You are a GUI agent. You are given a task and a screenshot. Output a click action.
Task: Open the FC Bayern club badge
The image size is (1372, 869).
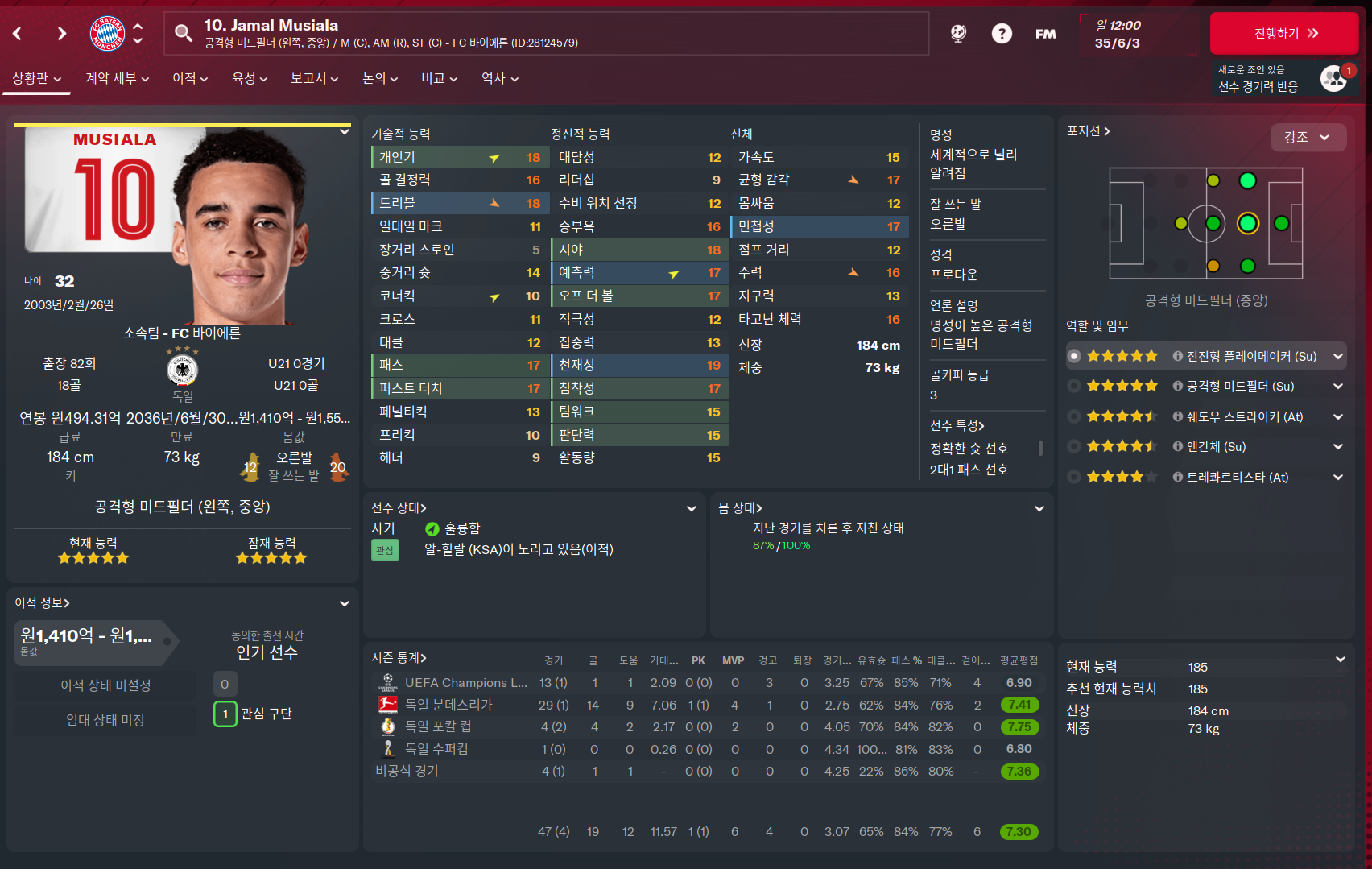click(107, 33)
